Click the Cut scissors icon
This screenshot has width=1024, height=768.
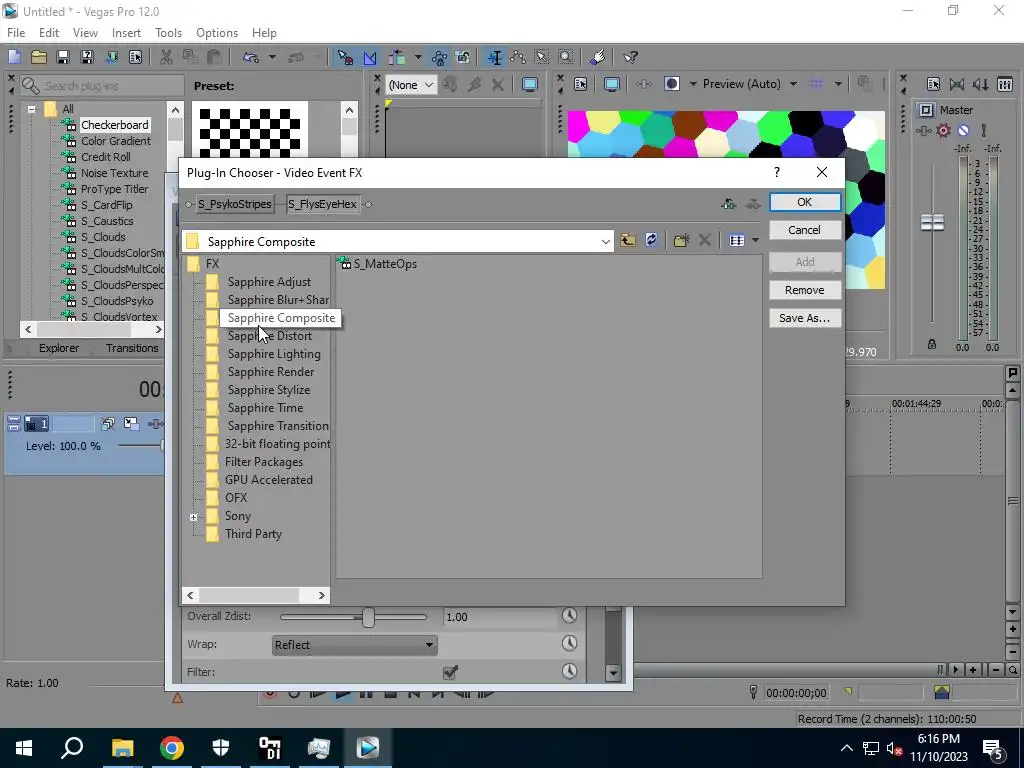(166, 57)
